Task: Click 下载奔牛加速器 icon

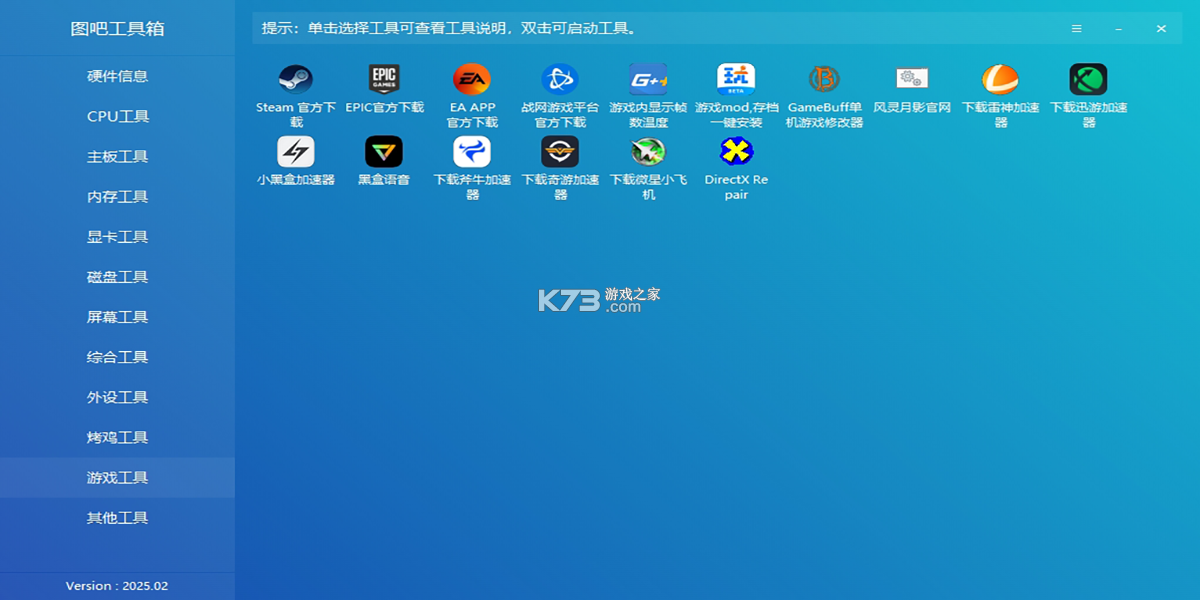Action: point(472,152)
